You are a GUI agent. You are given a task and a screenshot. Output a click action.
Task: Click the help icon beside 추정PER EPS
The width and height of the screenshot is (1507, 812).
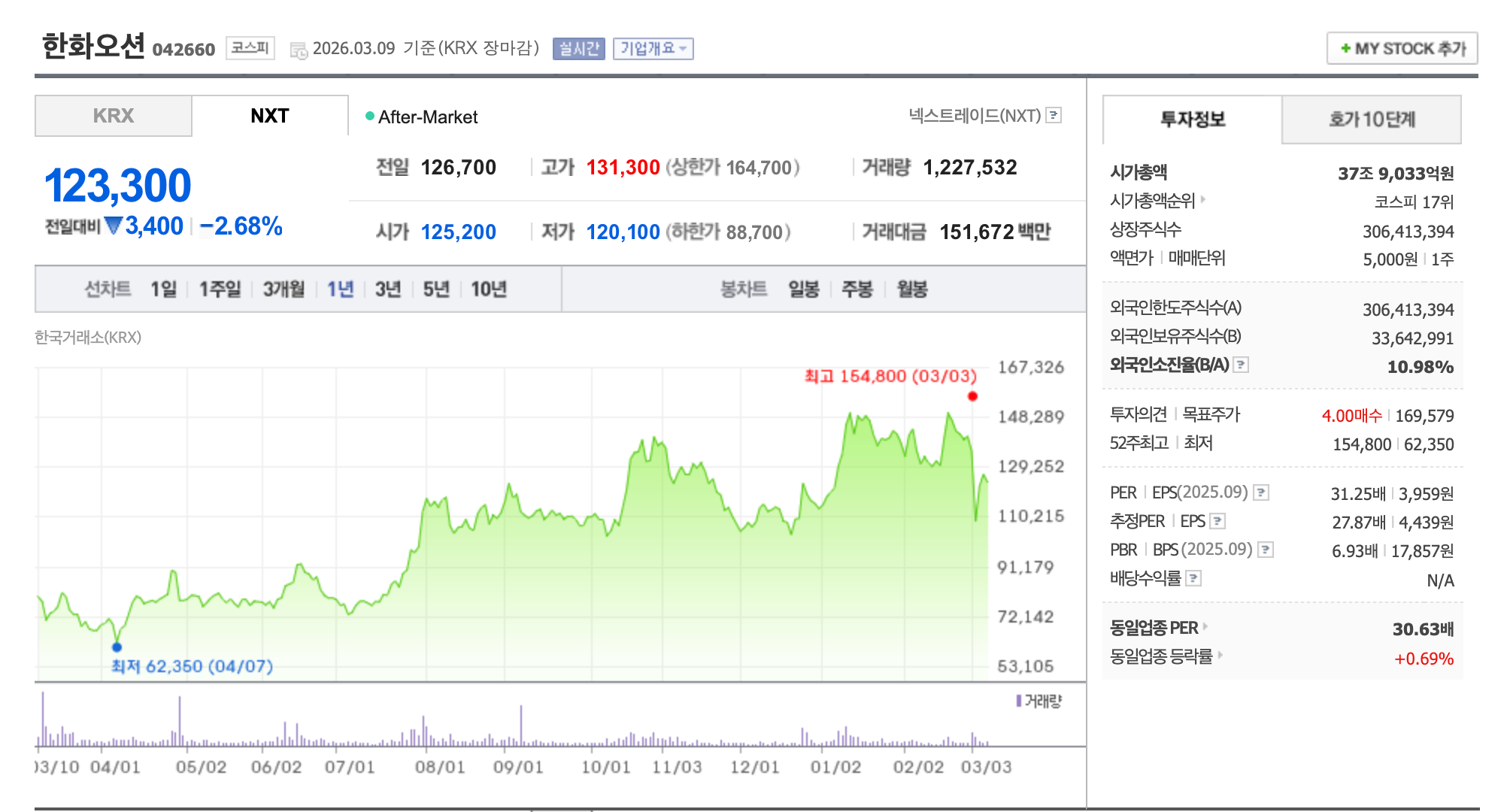(1217, 521)
